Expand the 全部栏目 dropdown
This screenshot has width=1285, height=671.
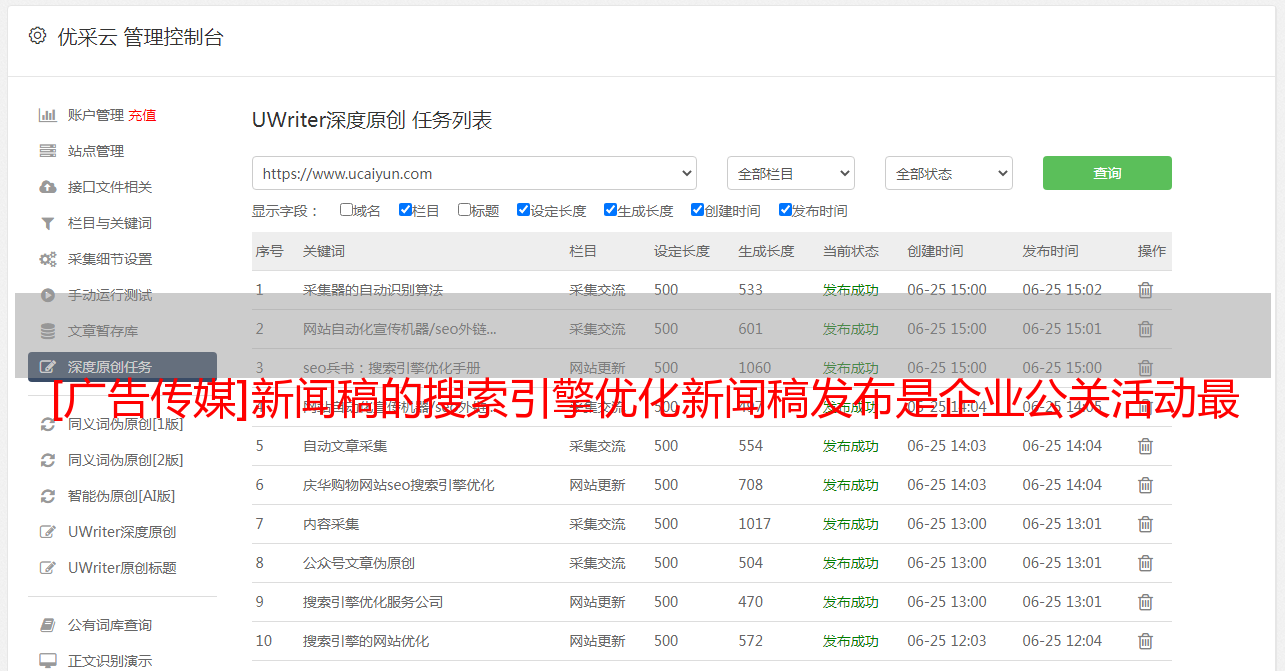(x=790, y=173)
